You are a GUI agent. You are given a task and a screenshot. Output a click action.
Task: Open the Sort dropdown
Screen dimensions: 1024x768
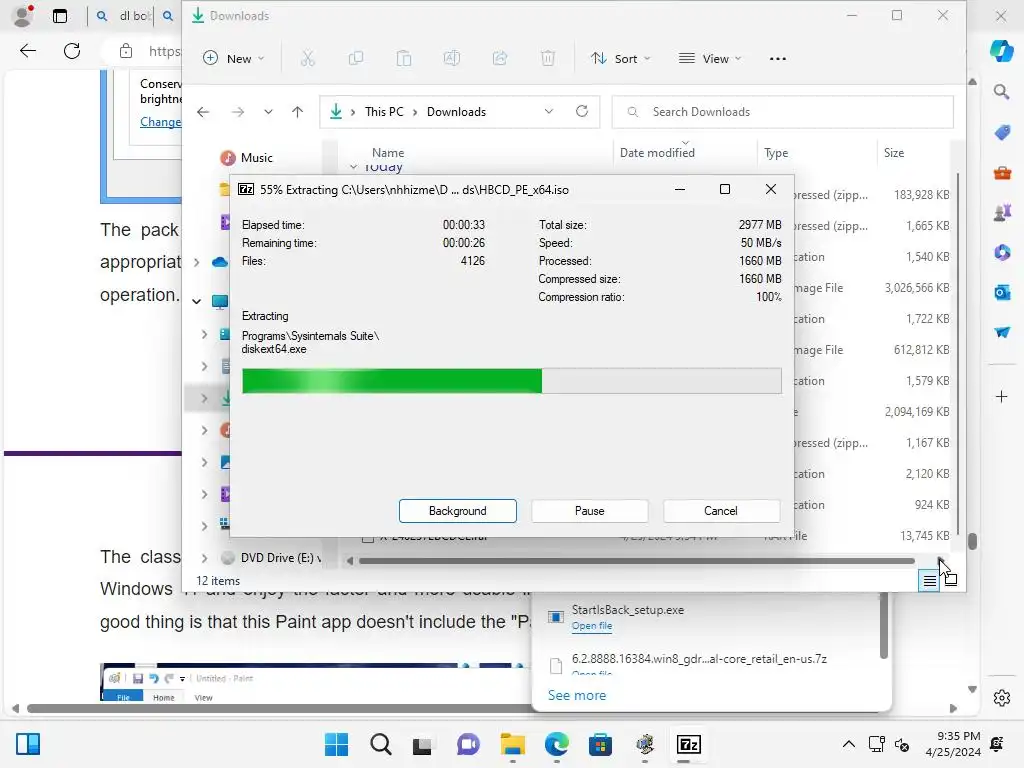click(x=620, y=59)
